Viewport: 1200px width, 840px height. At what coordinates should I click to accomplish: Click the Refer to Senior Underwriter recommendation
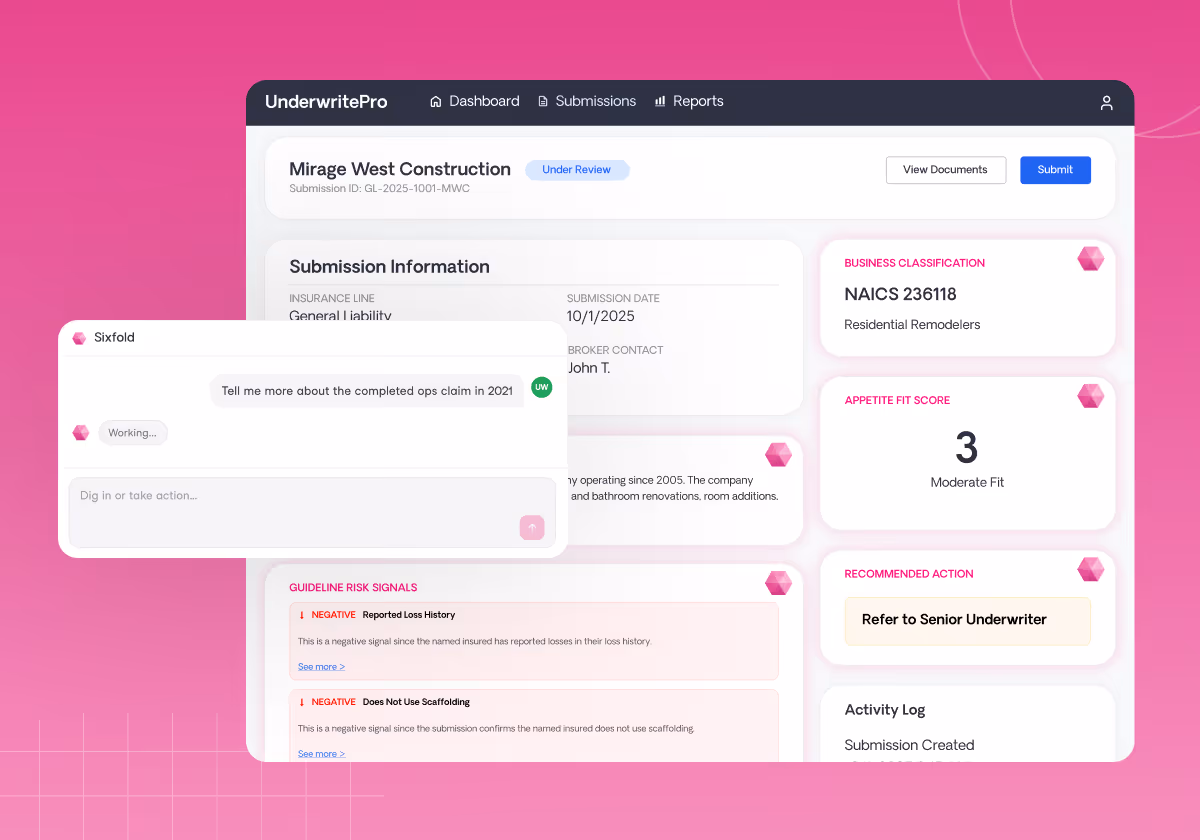(x=968, y=620)
